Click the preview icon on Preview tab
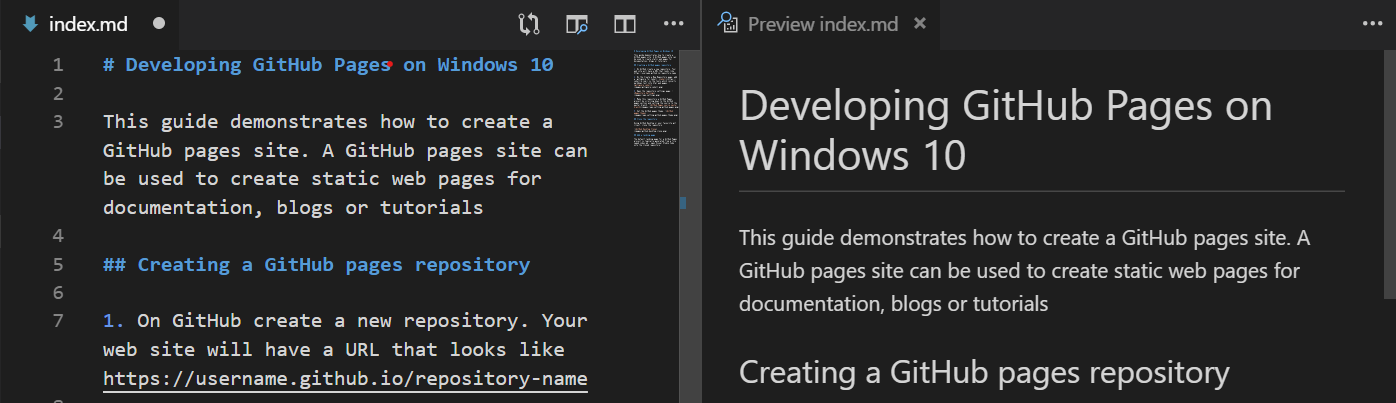The image size is (1396, 403). tap(729, 24)
